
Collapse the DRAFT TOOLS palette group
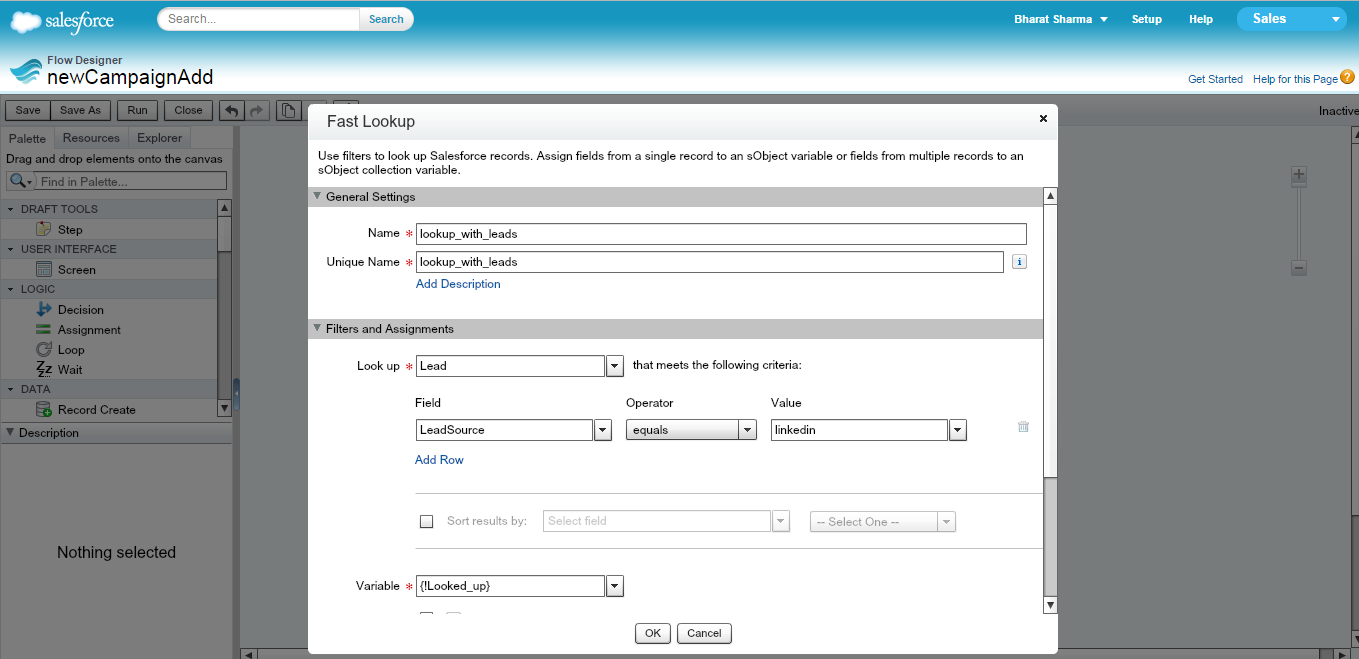11,209
